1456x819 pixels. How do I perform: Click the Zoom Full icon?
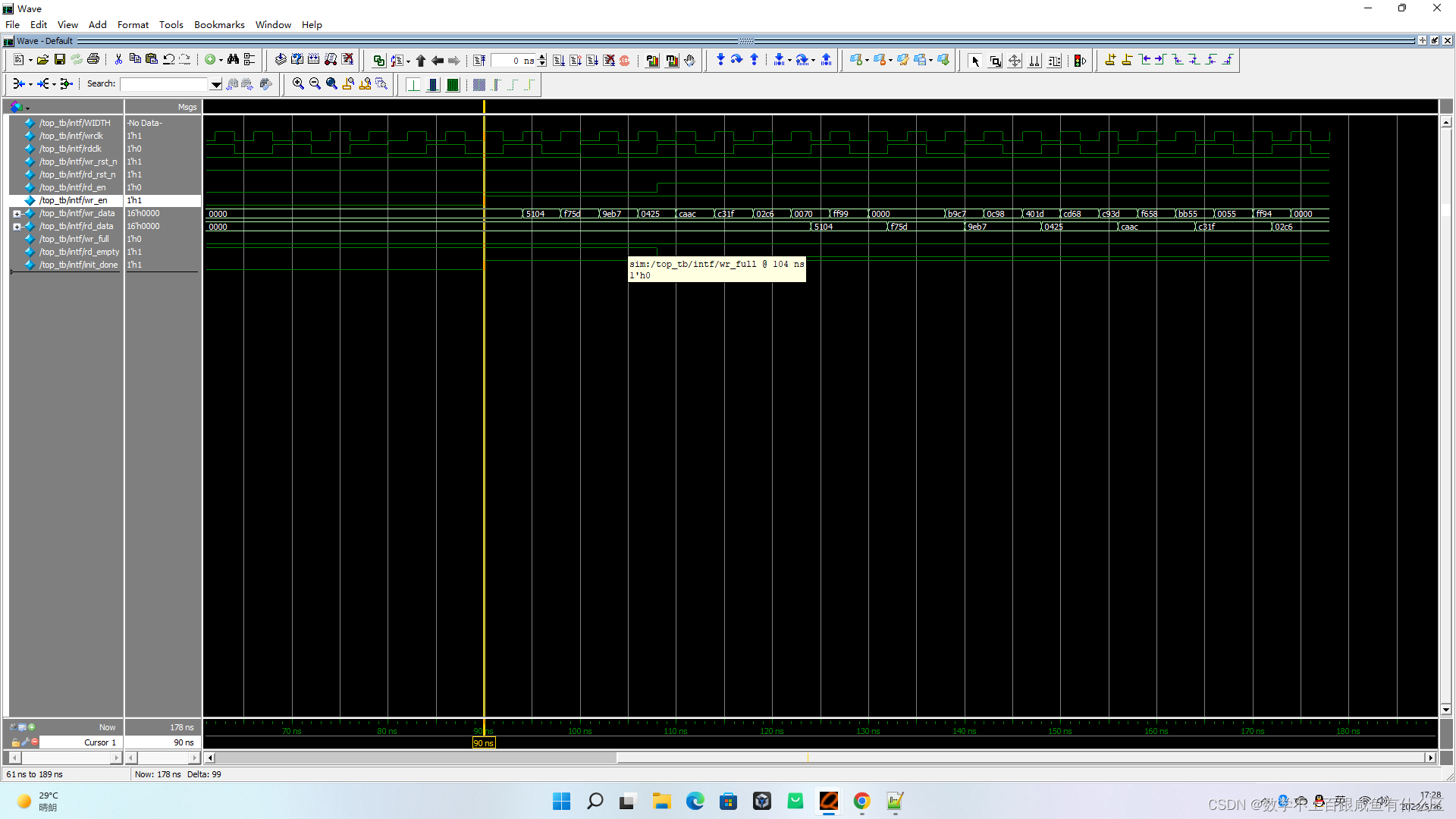331,84
